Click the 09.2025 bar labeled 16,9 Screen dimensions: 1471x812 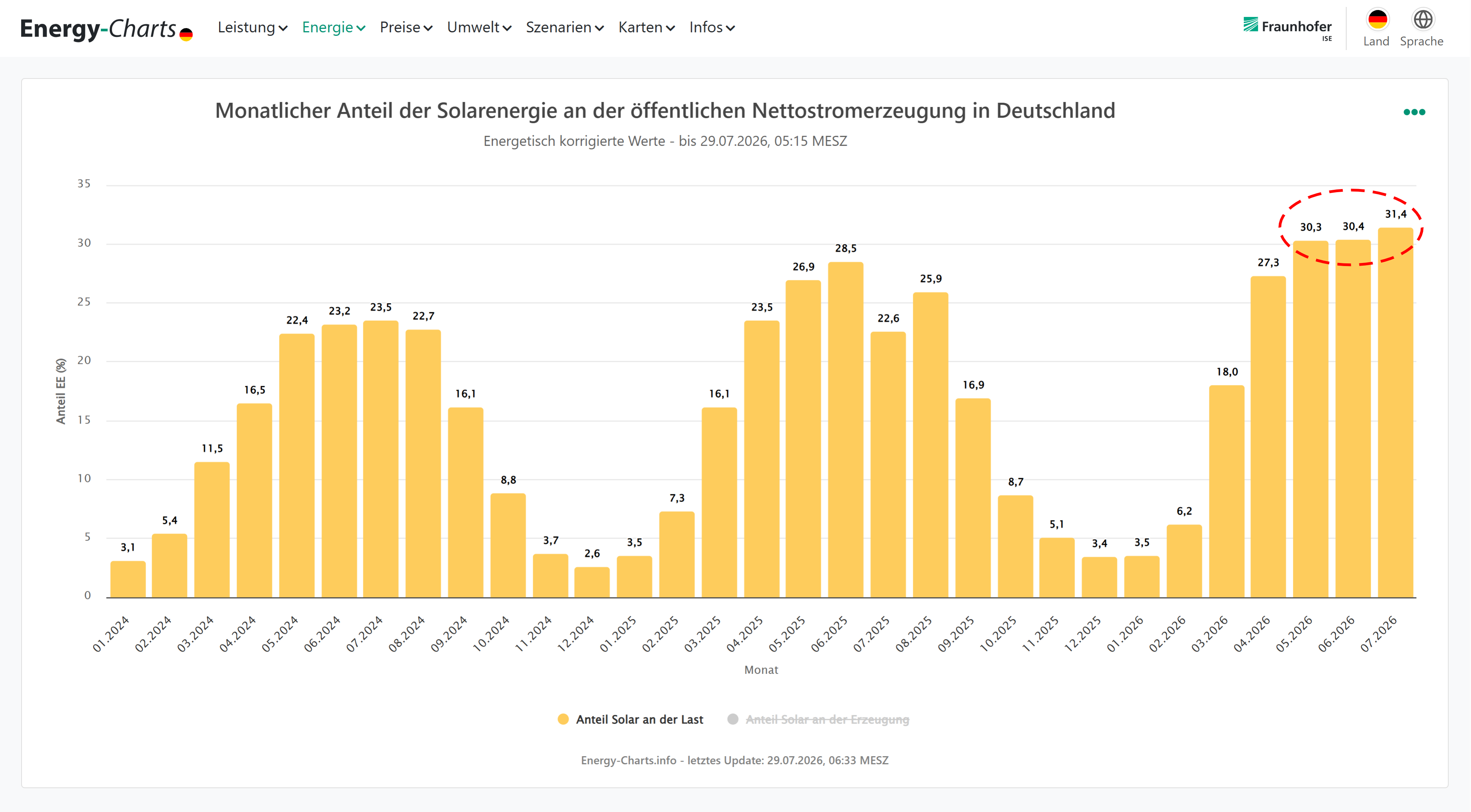[973, 497]
